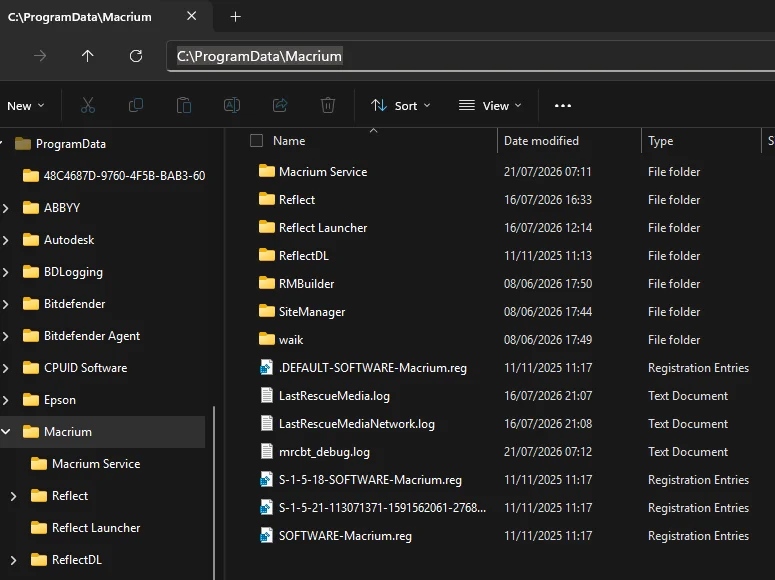Viewport: 775px width, 580px height.
Task: Add a new tab with plus button
Action: click(236, 17)
